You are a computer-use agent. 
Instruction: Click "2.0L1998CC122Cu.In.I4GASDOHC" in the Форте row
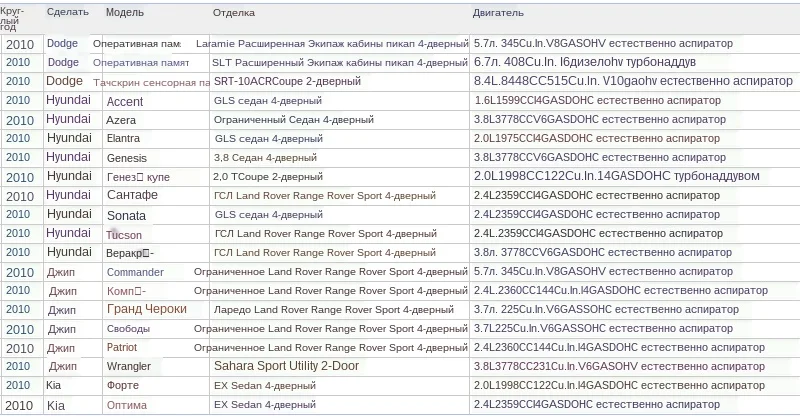click(x=619, y=385)
